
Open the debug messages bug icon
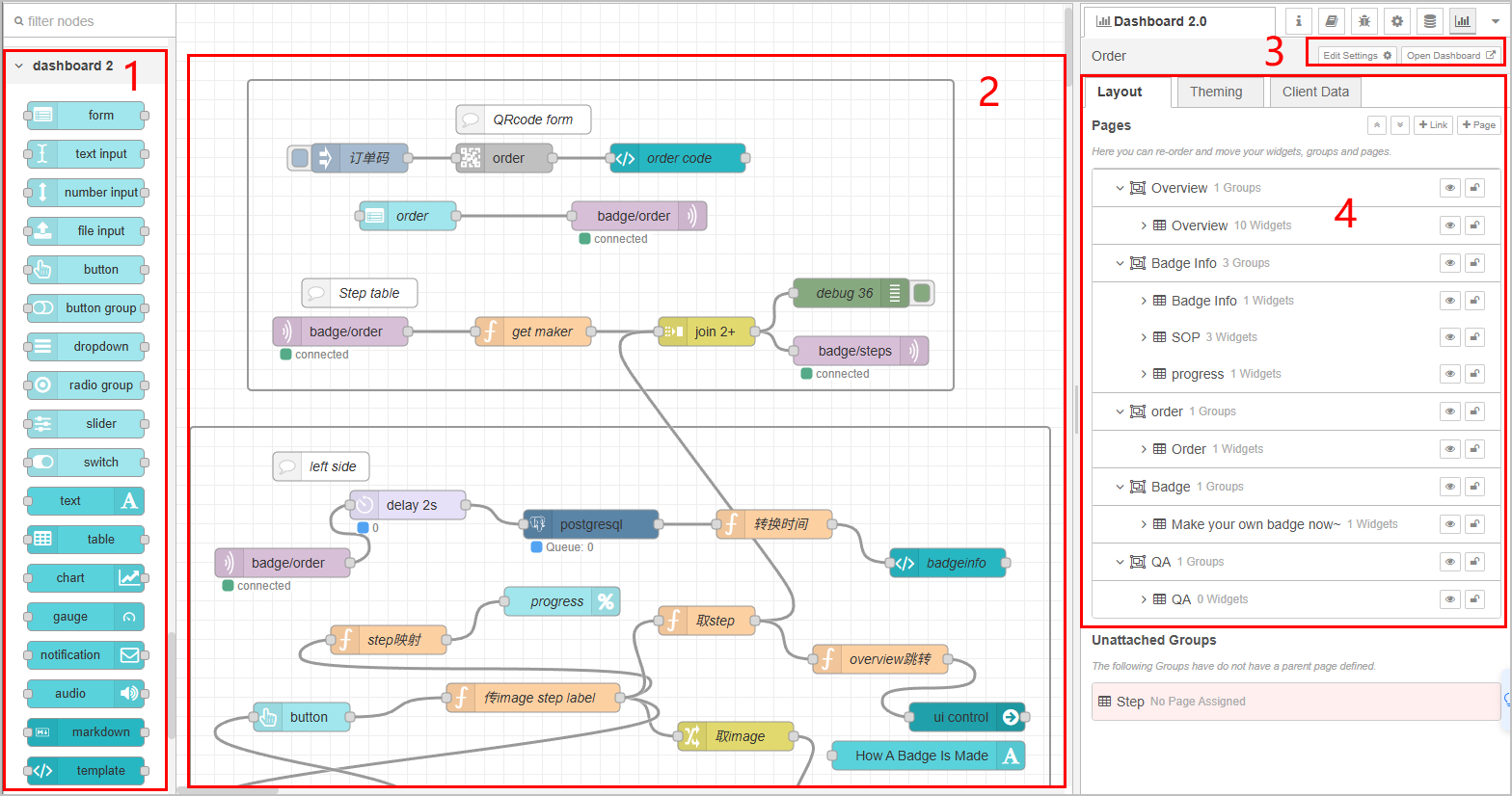click(1363, 21)
